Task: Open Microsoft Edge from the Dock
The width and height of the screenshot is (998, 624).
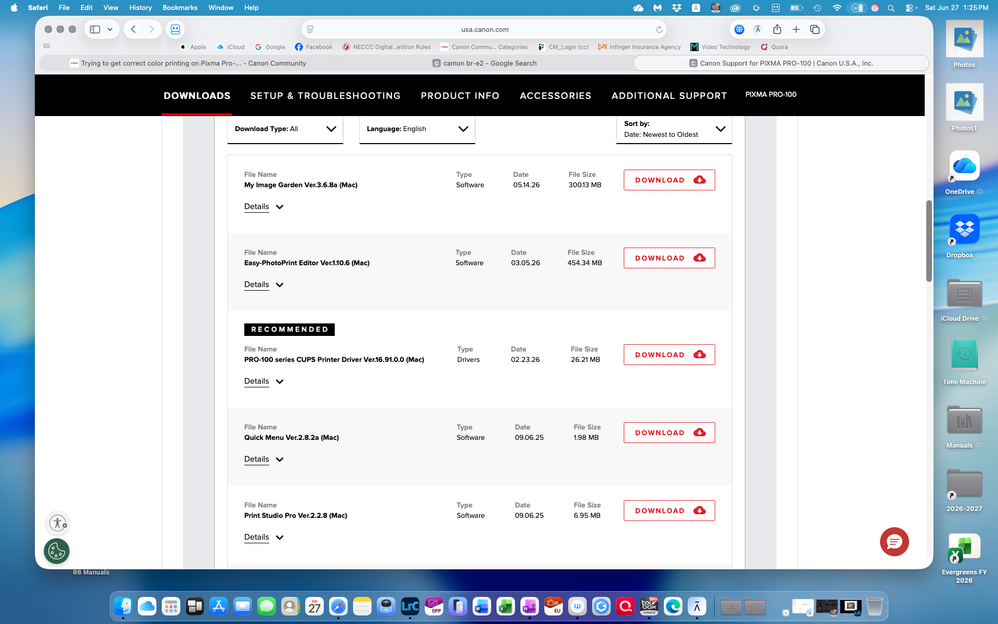Action: (x=673, y=606)
